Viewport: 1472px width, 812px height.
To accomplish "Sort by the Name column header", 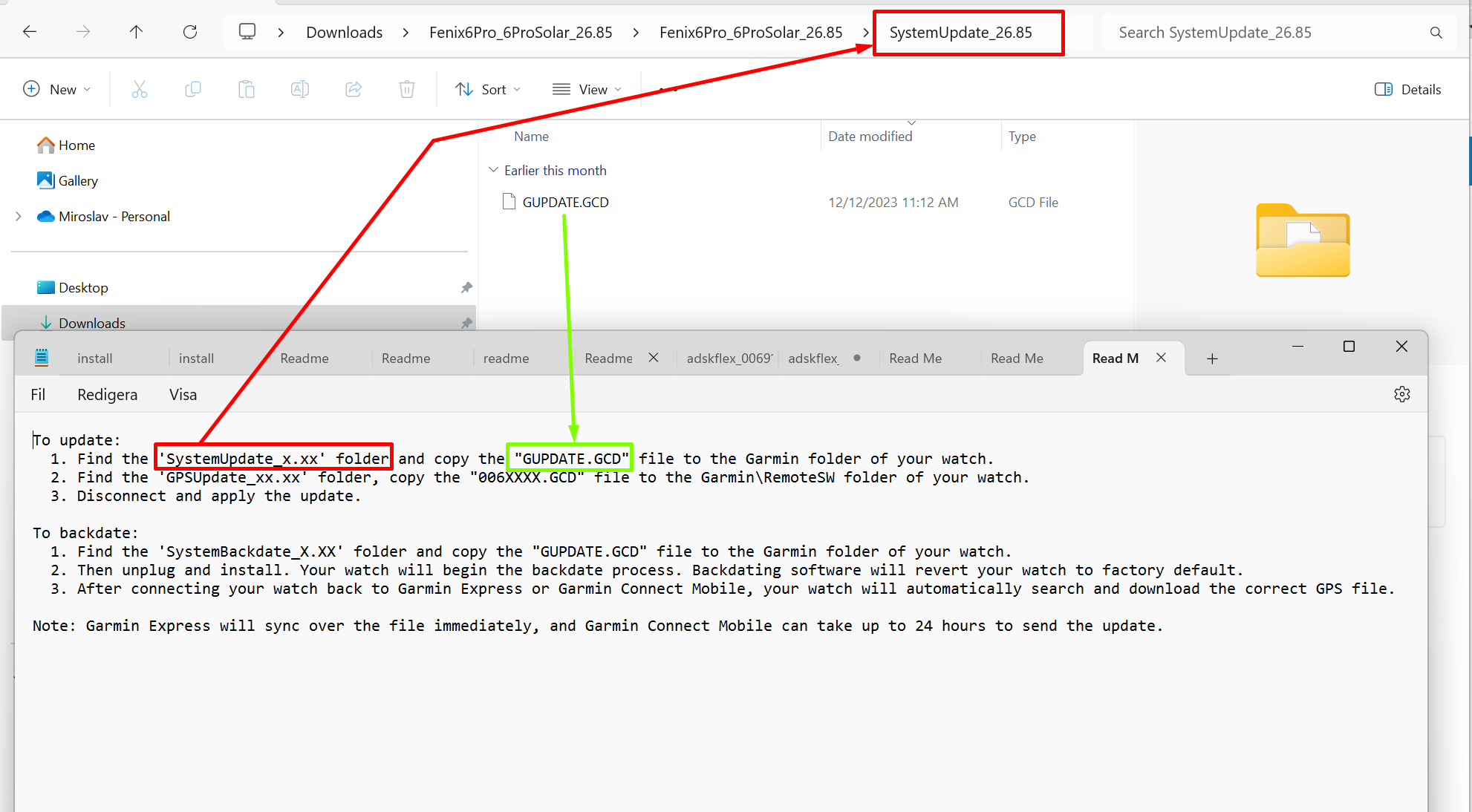I will click(532, 137).
